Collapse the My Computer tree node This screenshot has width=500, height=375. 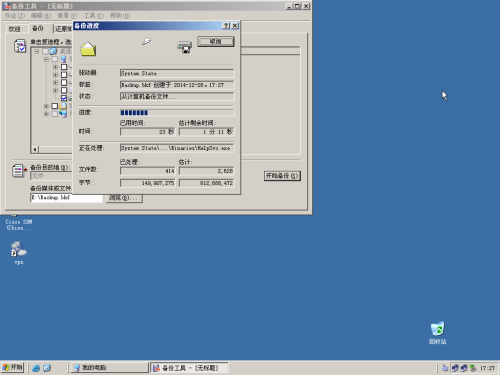46,59
